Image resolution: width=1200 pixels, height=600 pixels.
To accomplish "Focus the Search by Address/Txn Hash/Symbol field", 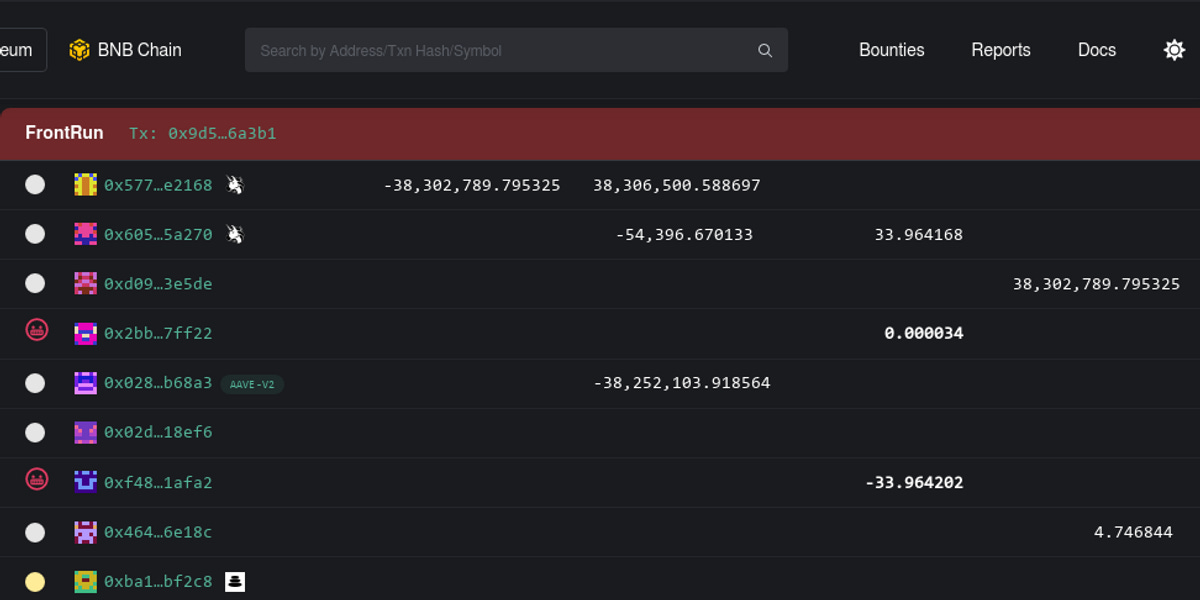I will click(x=516, y=50).
